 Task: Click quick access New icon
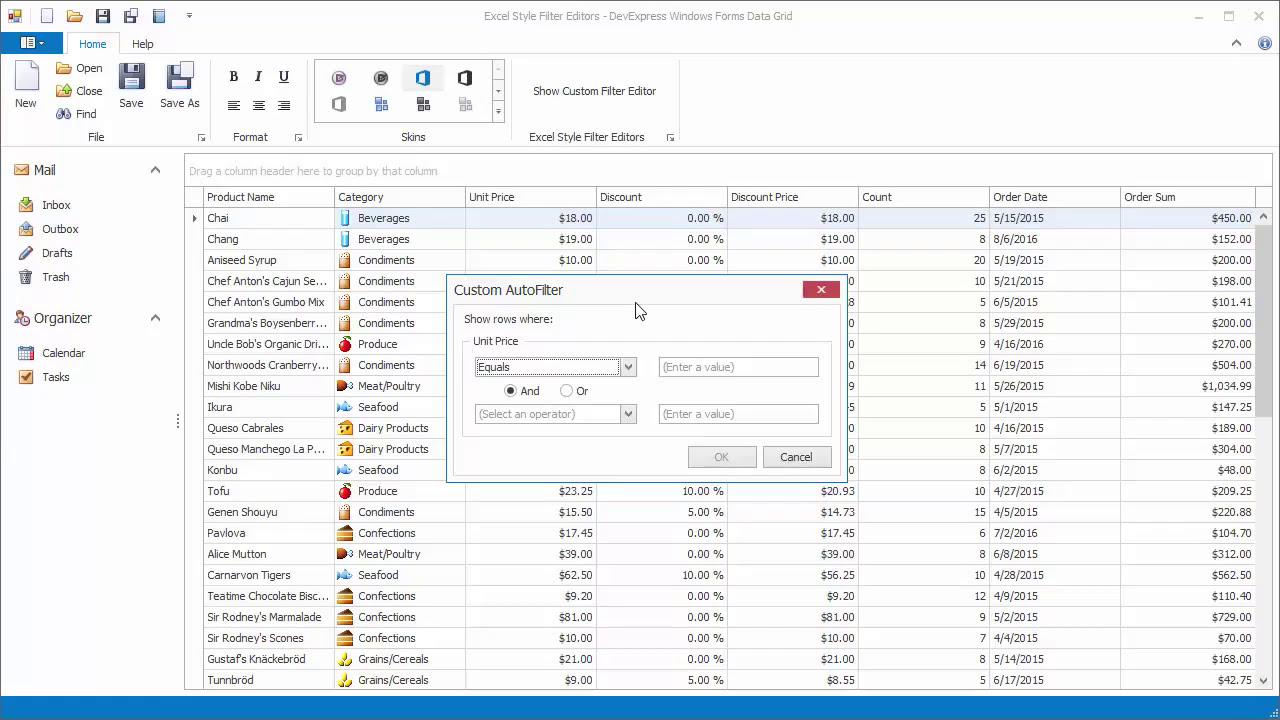pyautogui.click(x=47, y=16)
